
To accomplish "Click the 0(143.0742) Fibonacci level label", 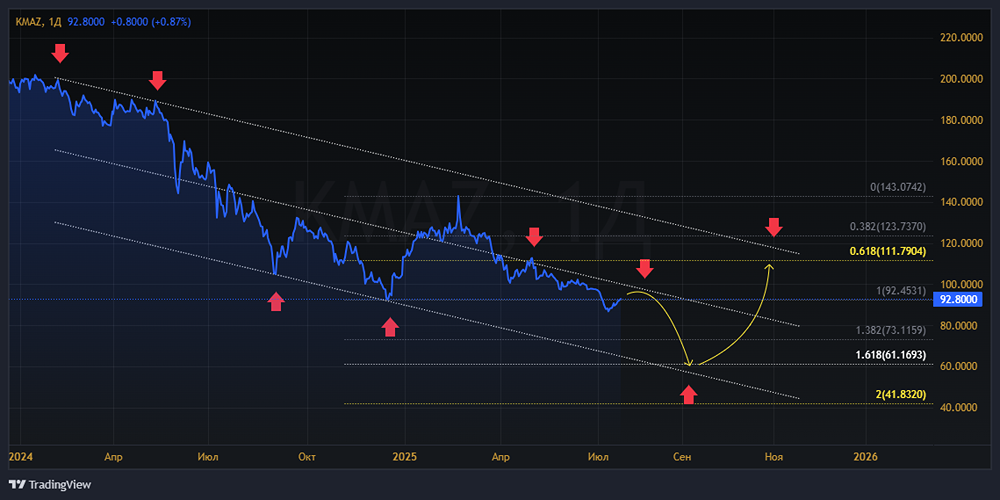I will [898, 188].
